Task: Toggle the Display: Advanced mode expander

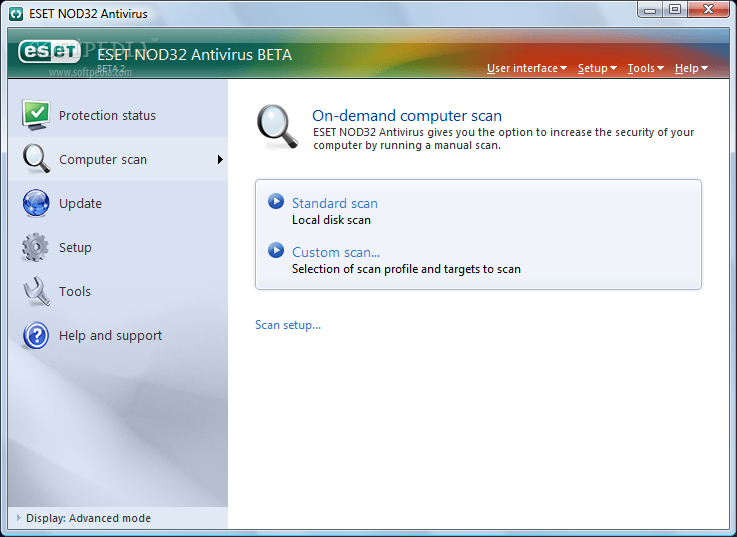Action: pos(19,518)
